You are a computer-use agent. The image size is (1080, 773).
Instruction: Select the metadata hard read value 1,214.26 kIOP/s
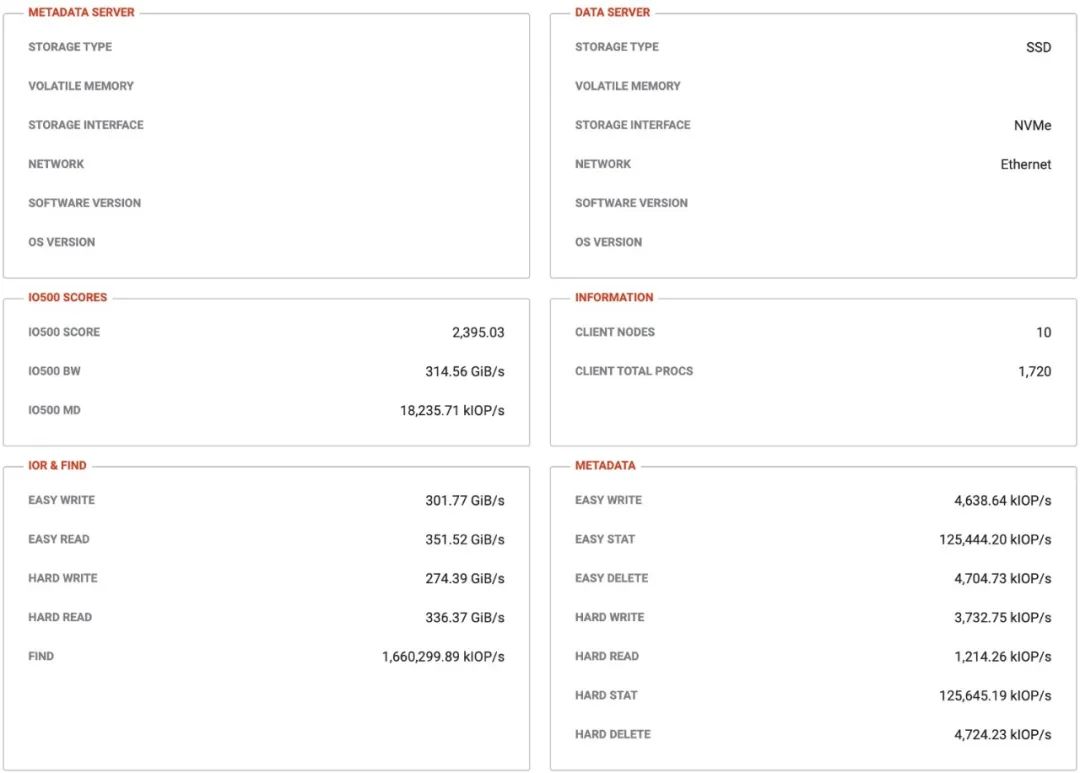pyautogui.click(x=1002, y=657)
